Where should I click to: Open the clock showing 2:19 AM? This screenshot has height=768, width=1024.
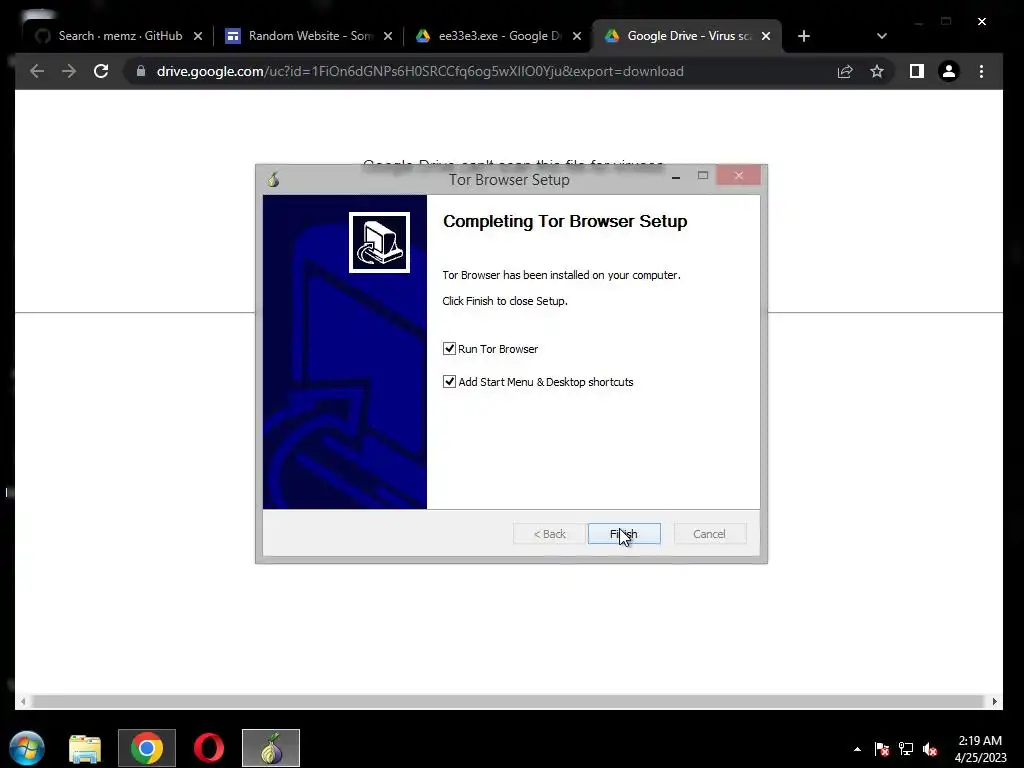point(980,749)
